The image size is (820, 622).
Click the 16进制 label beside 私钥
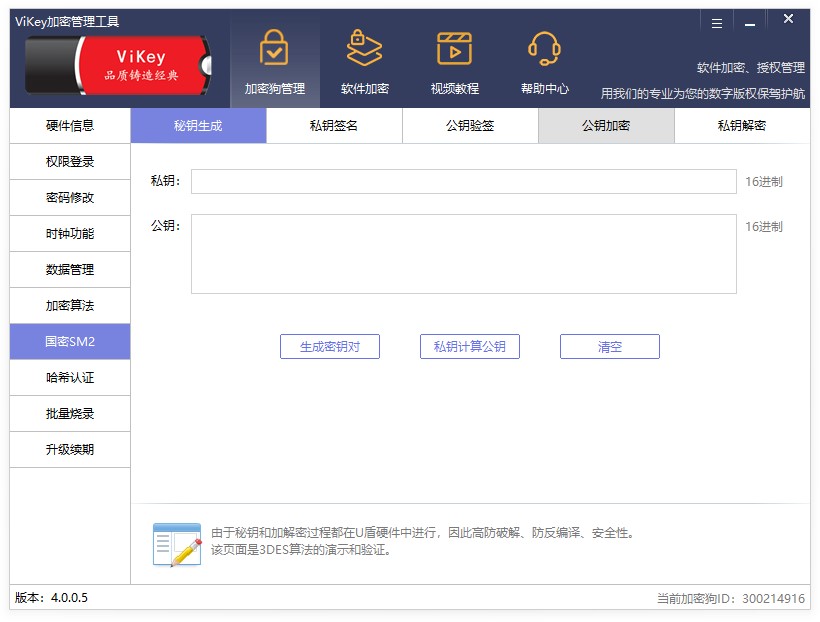pos(764,182)
